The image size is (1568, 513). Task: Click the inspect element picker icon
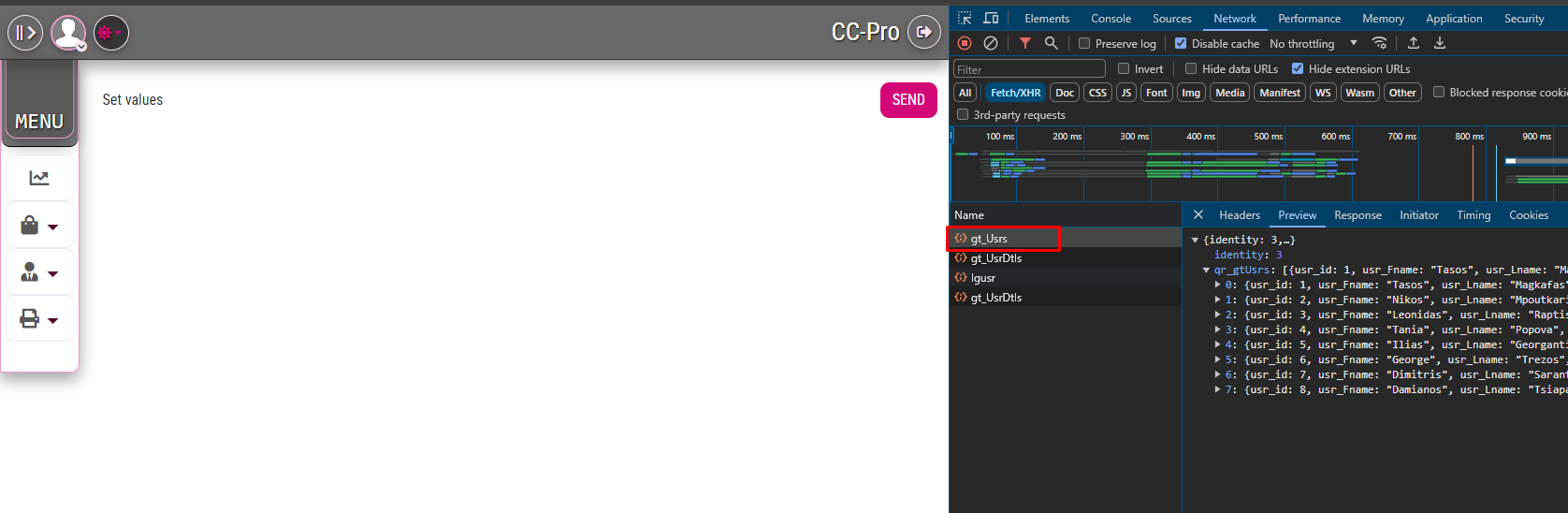pos(965,18)
